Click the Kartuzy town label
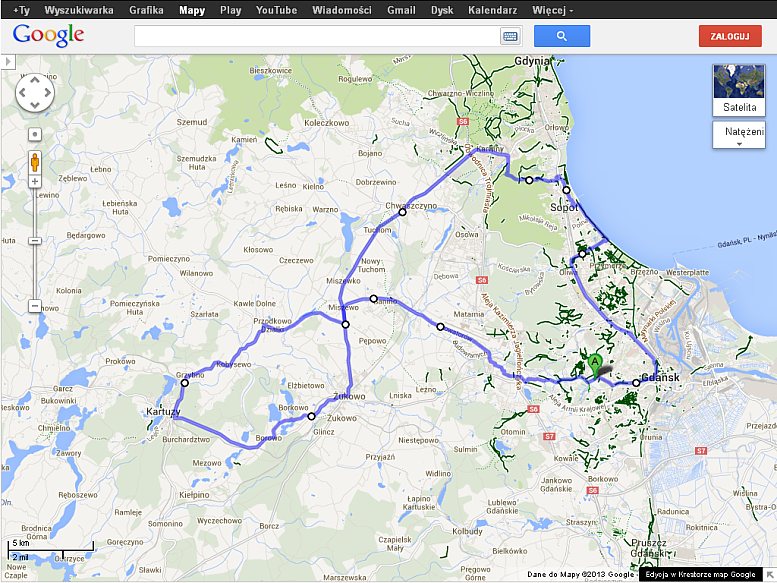The height and width of the screenshot is (583, 777). point(163,412)
